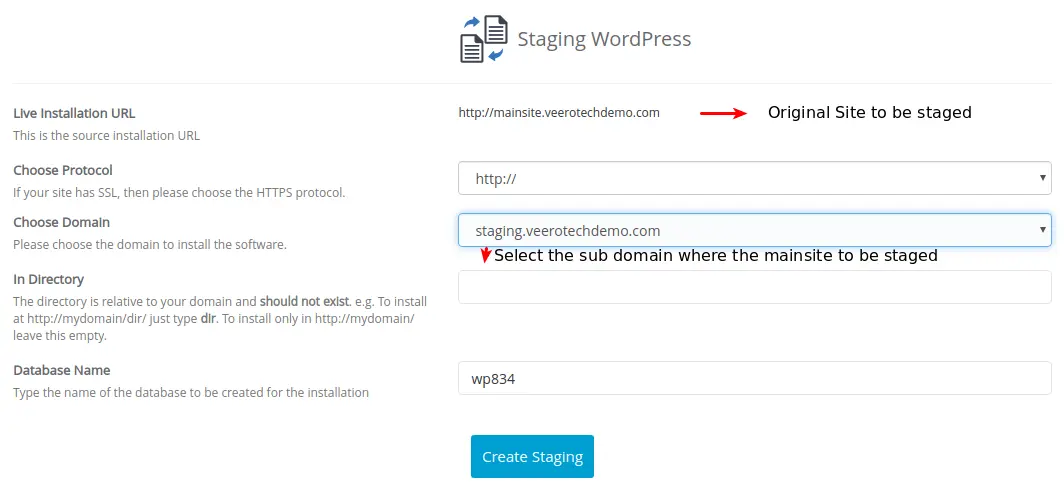Viewport: 1064px width, 498px height.
Task: Click the 'Original Site to be staged' note
Action: click(x=869, y=113)
